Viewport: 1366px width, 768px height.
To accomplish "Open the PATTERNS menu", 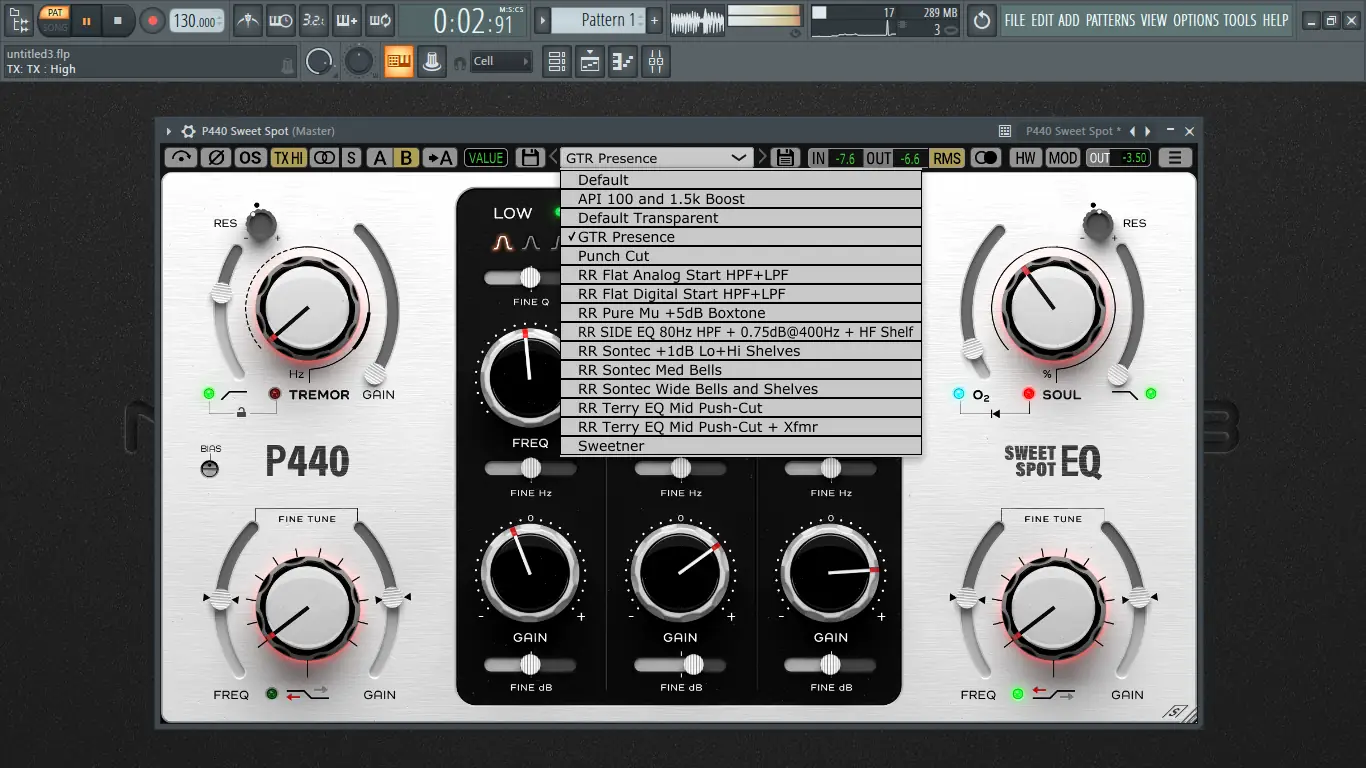I will pos(1110,20).
